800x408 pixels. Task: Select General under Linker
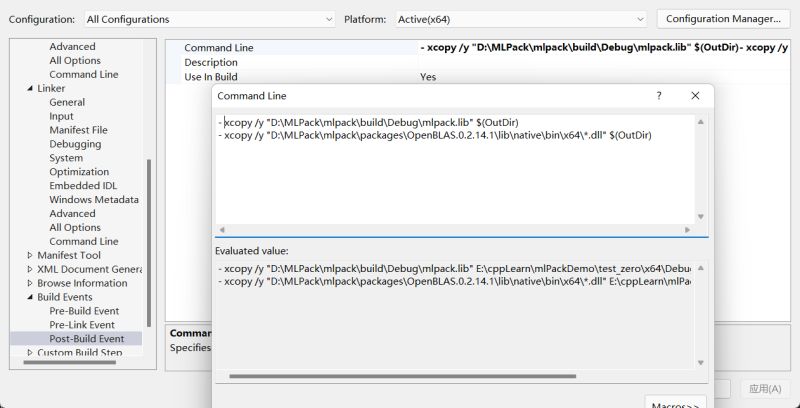[x=67, y=102]
